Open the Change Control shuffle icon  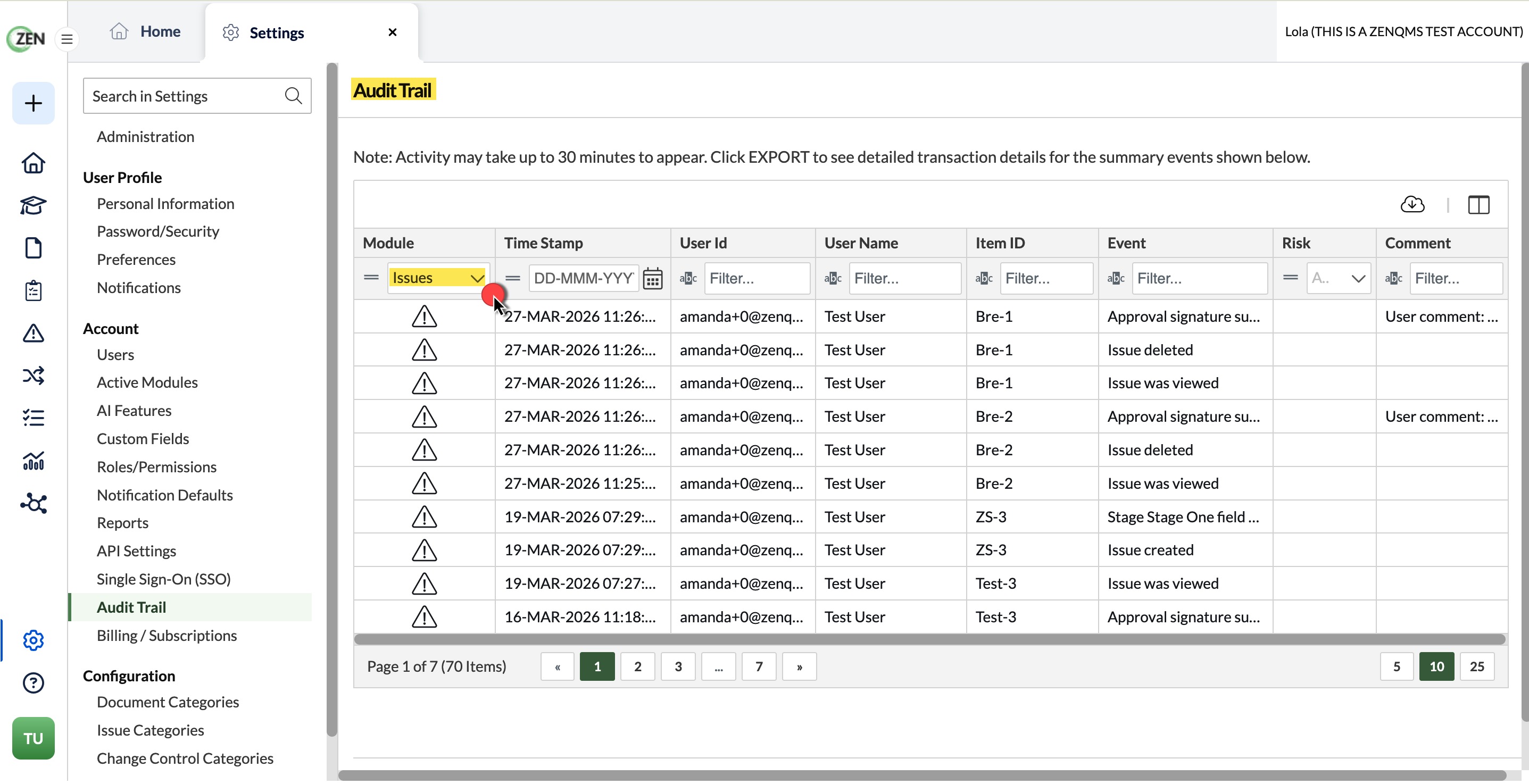pos(33,376)
